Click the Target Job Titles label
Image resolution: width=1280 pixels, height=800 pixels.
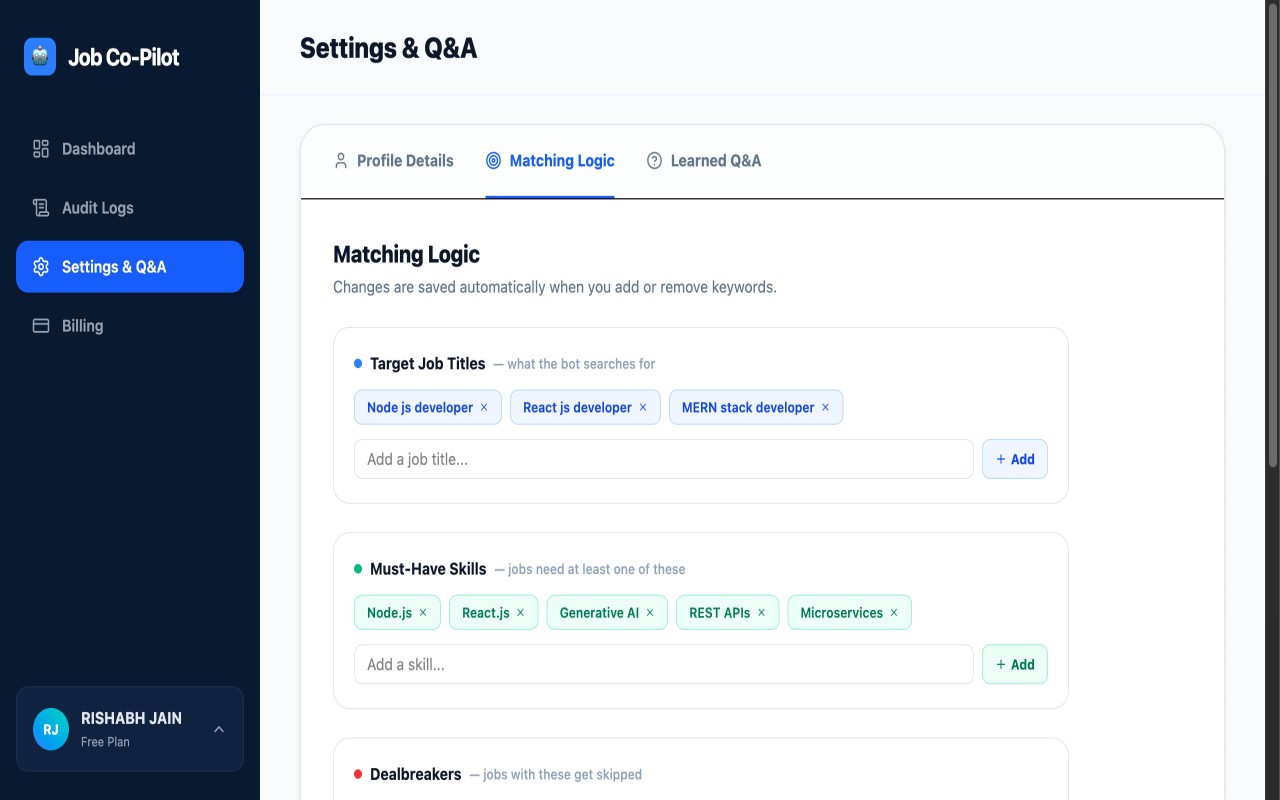[428, 364]
